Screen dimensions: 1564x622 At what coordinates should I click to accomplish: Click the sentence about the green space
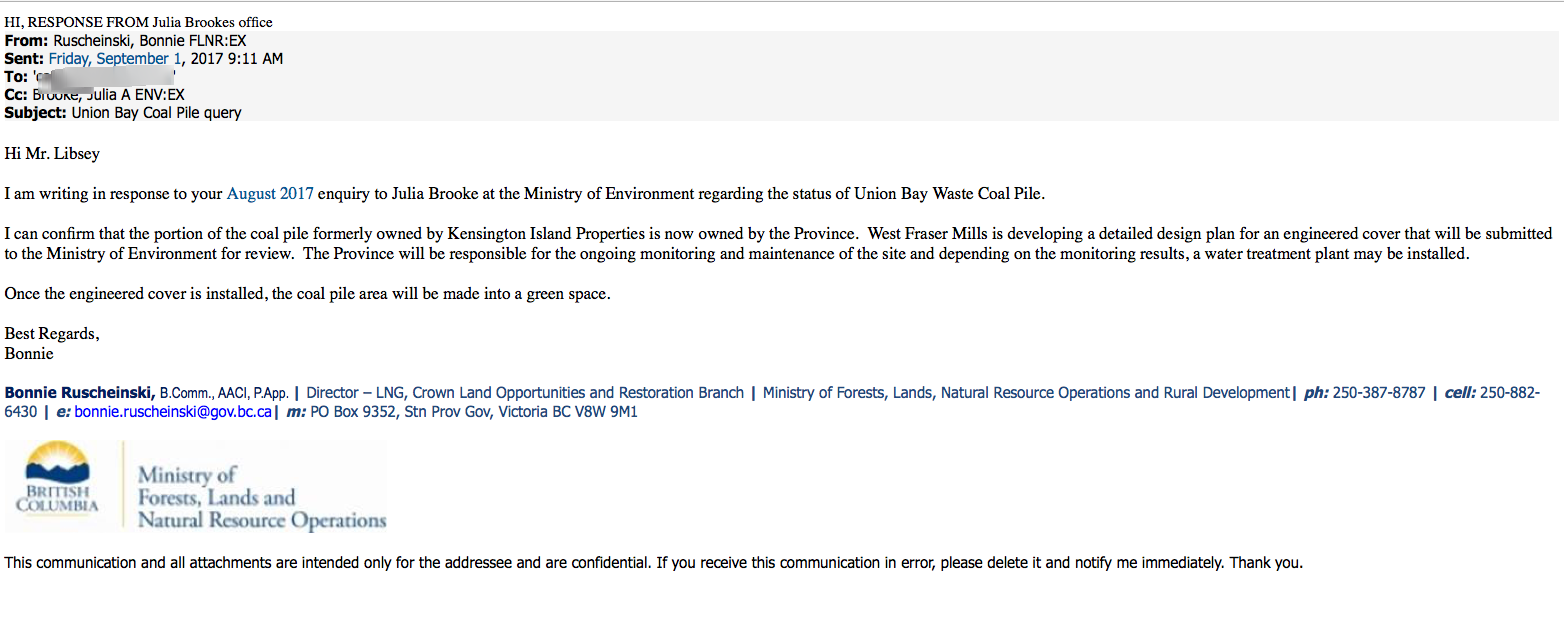pyautogui.click(x=306, y=294)
